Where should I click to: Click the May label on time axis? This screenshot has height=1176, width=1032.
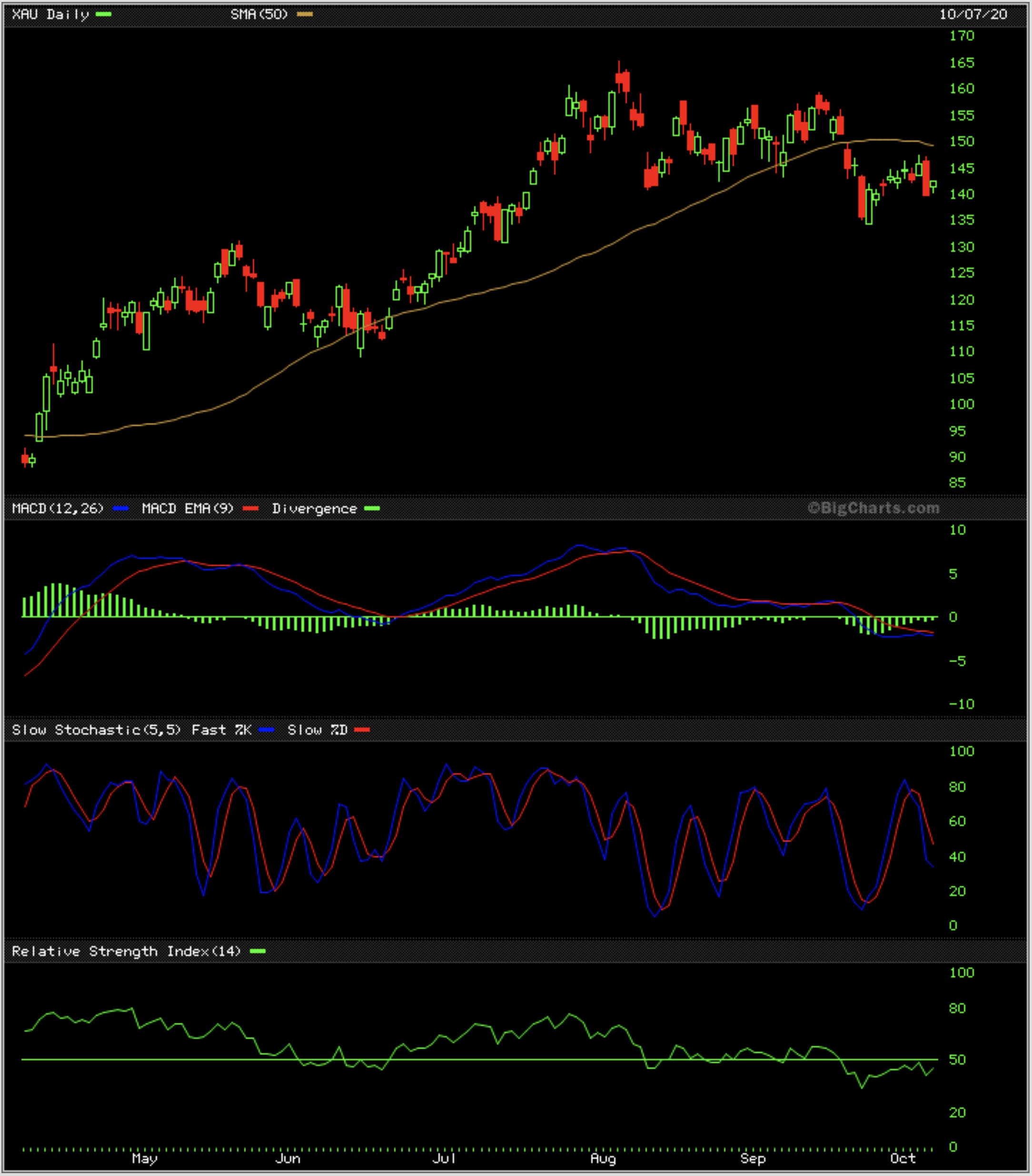(144, 1158)
